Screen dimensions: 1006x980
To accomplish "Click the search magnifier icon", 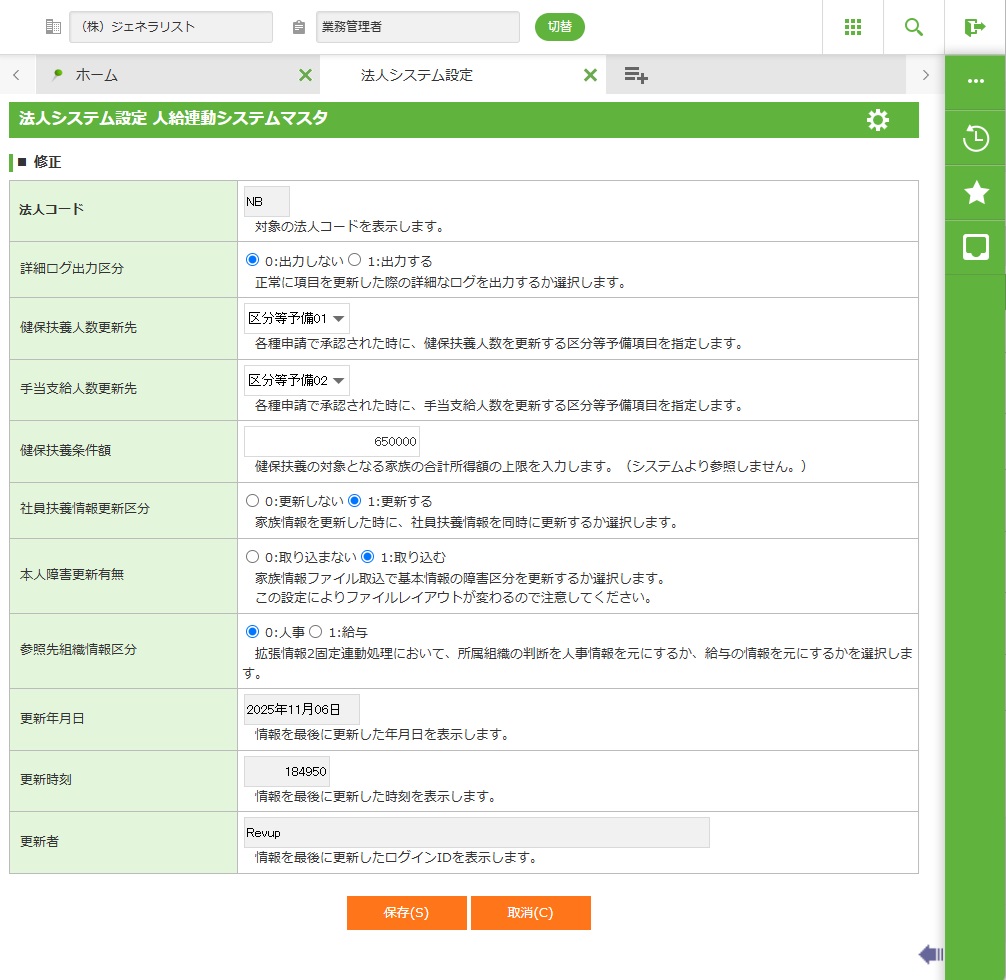I will point(914,27).
